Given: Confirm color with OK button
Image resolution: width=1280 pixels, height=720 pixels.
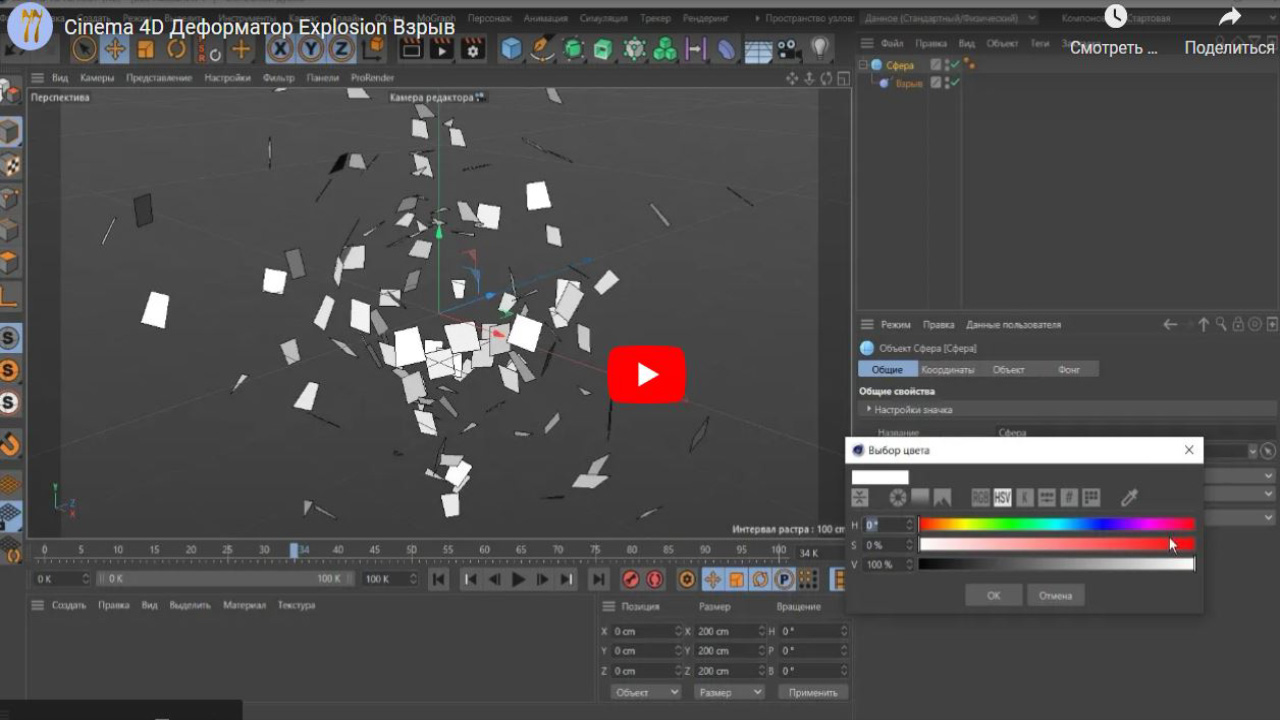Looking at the screenshot, I should pyautogui.click(x=993, y=595).
